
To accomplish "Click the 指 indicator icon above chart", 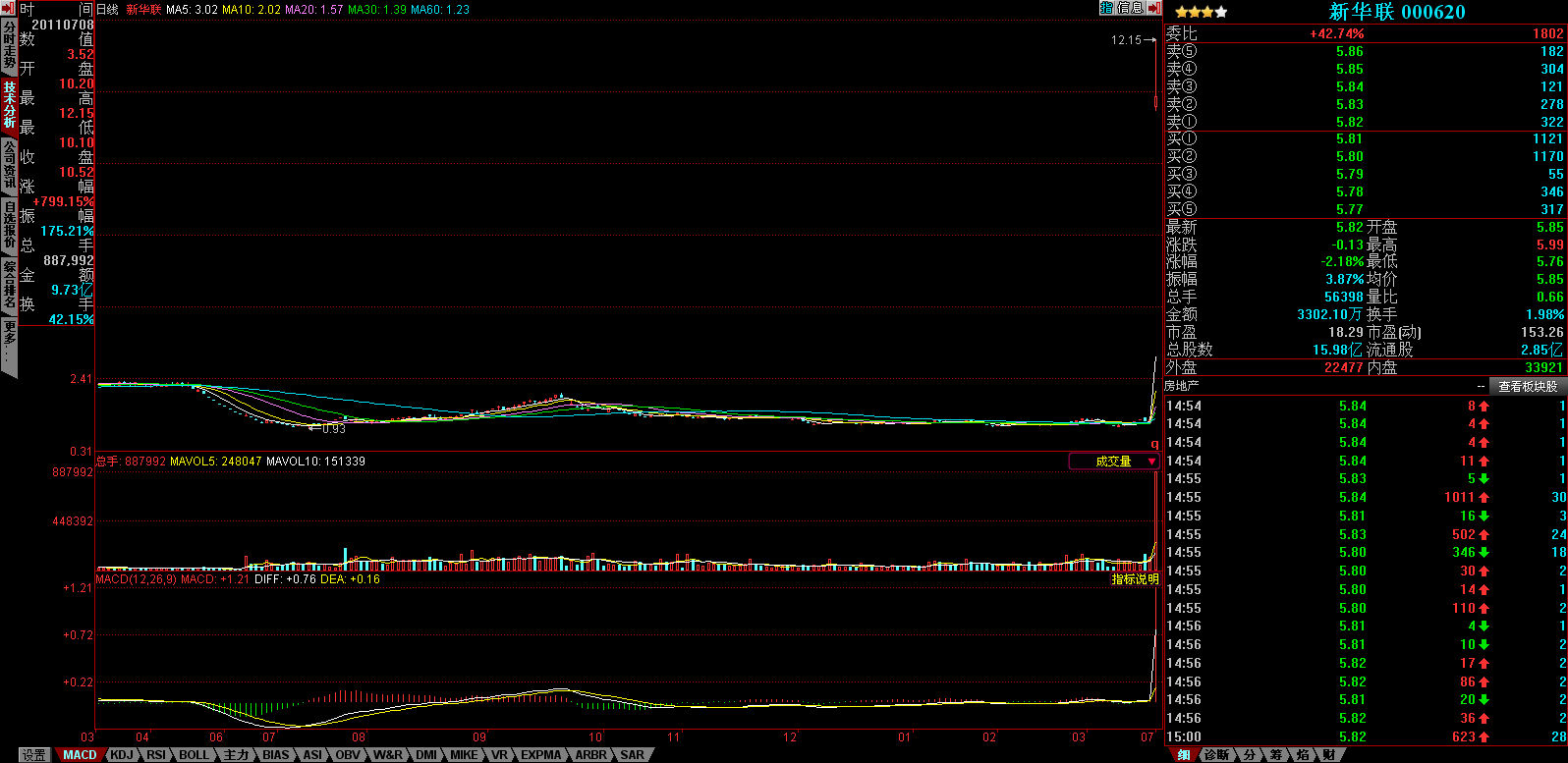I will 1106,8.
